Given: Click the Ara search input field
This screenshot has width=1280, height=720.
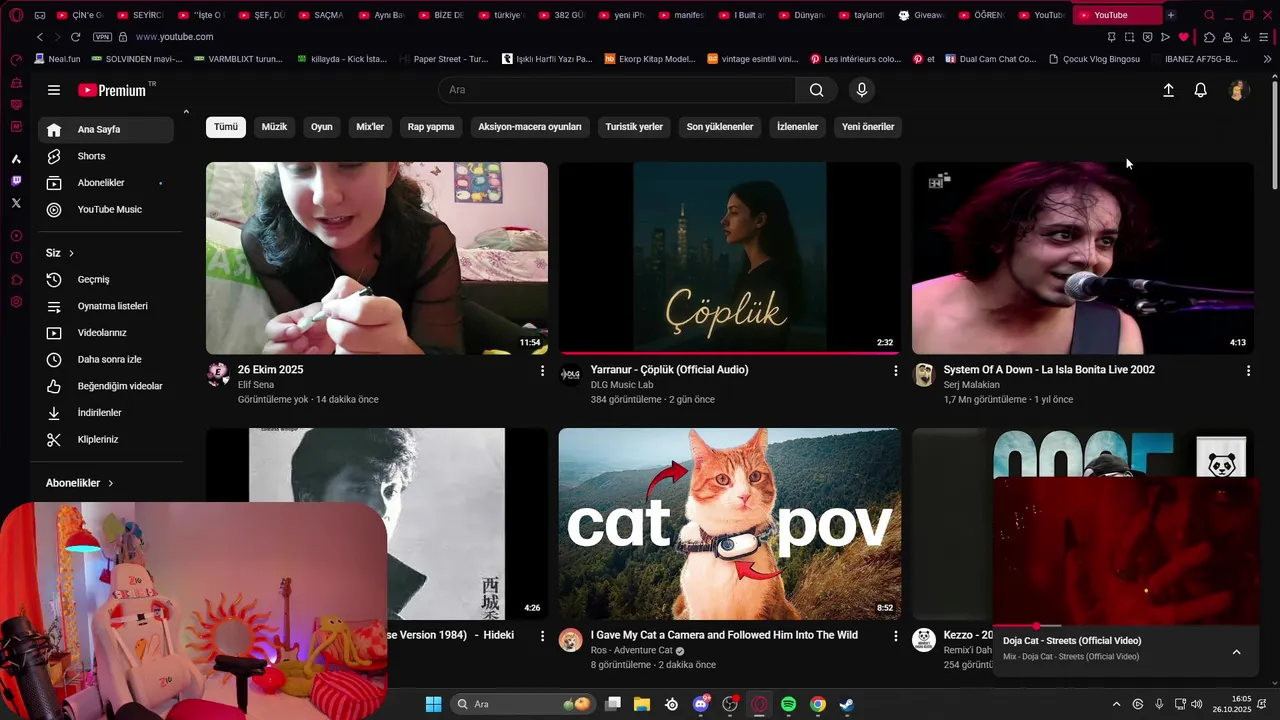Looking at the screenshot, I should (x=617, y=90).
